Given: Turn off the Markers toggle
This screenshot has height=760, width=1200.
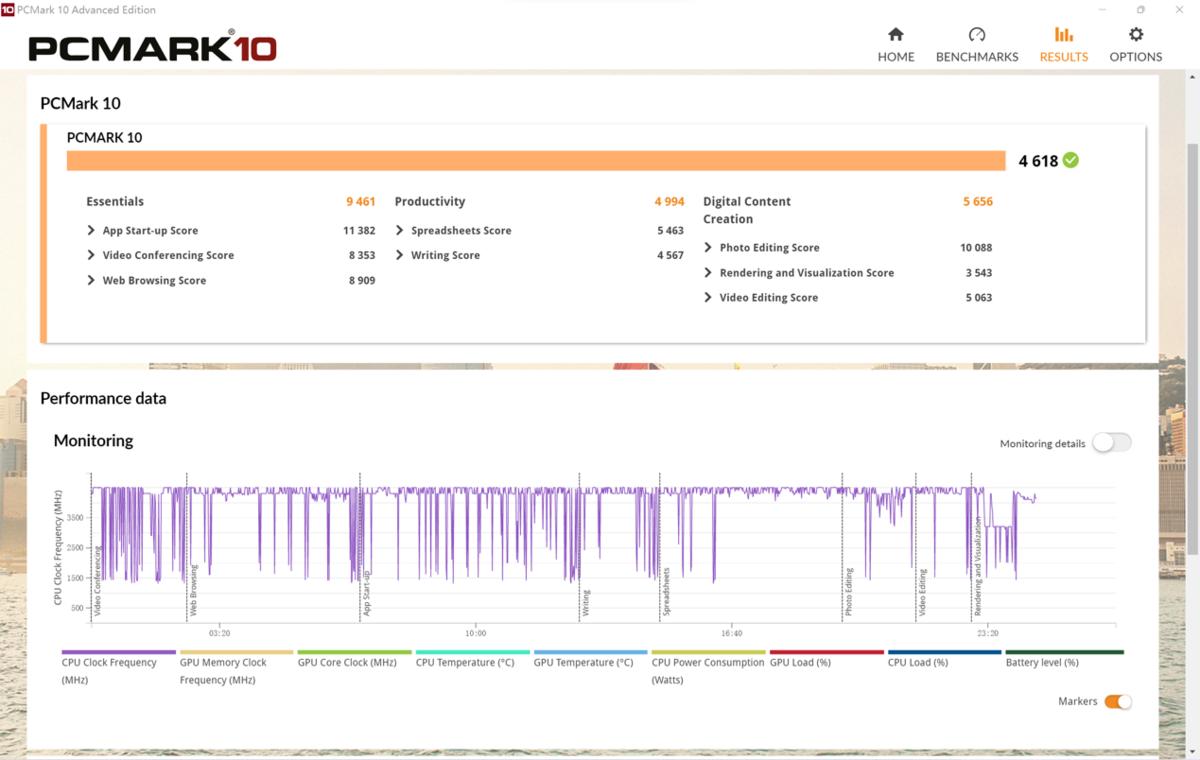Looking at the screenshot, I should coord(1117,701).
